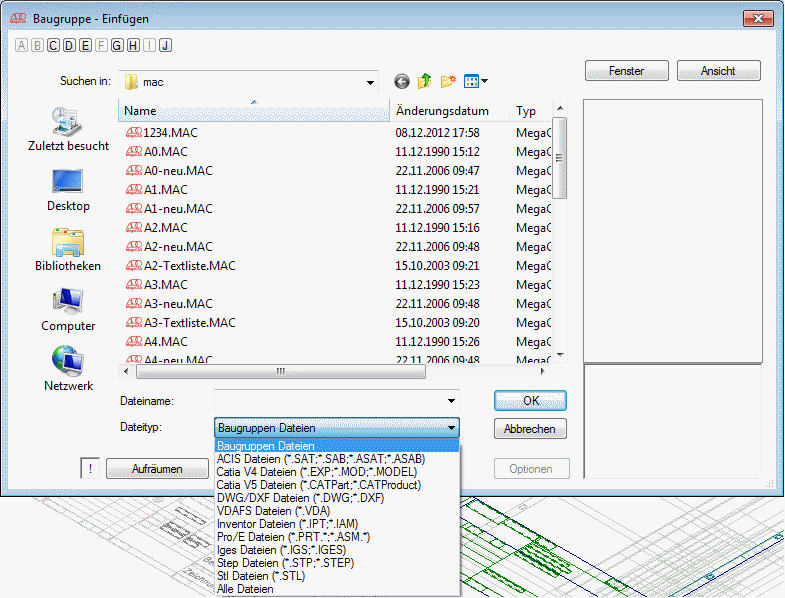
Task: Choose Step Dateien file type
Action: click(x=337, y=563)
